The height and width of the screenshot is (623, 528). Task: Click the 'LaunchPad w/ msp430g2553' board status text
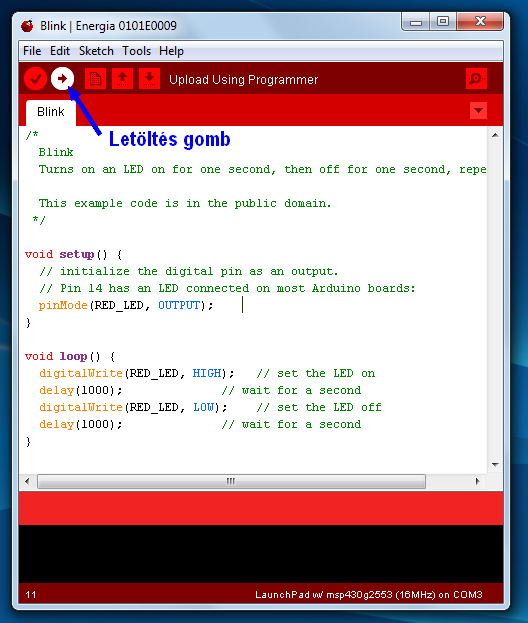pyautogui.click(x=368, y=595)
